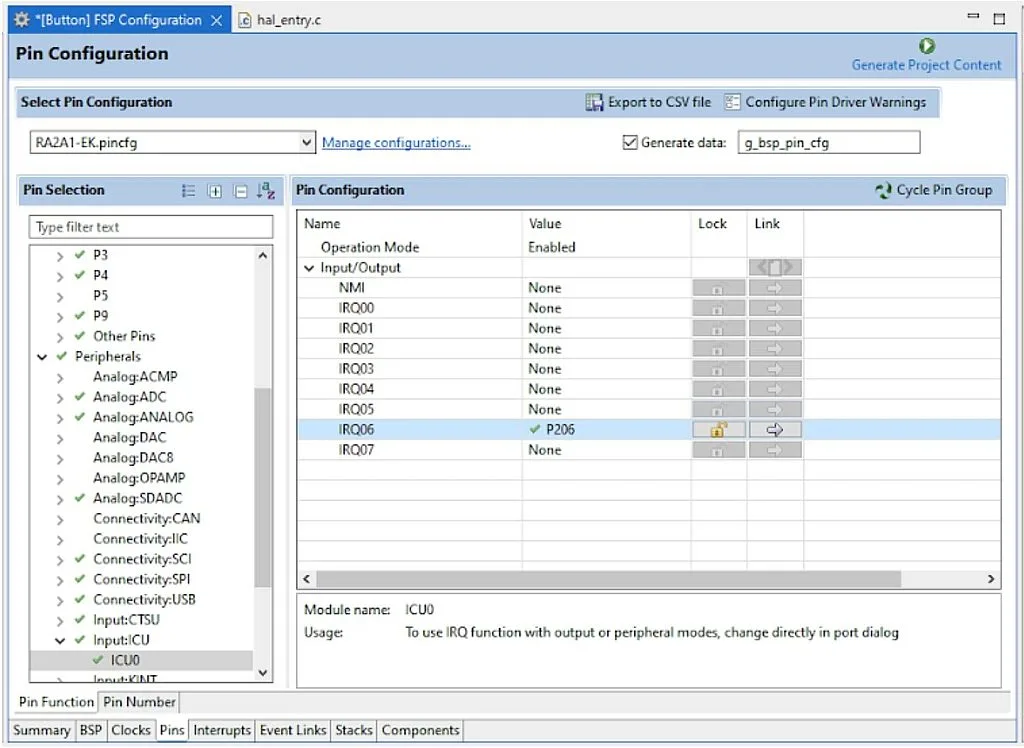The image size is (1024, 748).
Task: Click the IRQ06 lock icon
Action: (718, 430)
